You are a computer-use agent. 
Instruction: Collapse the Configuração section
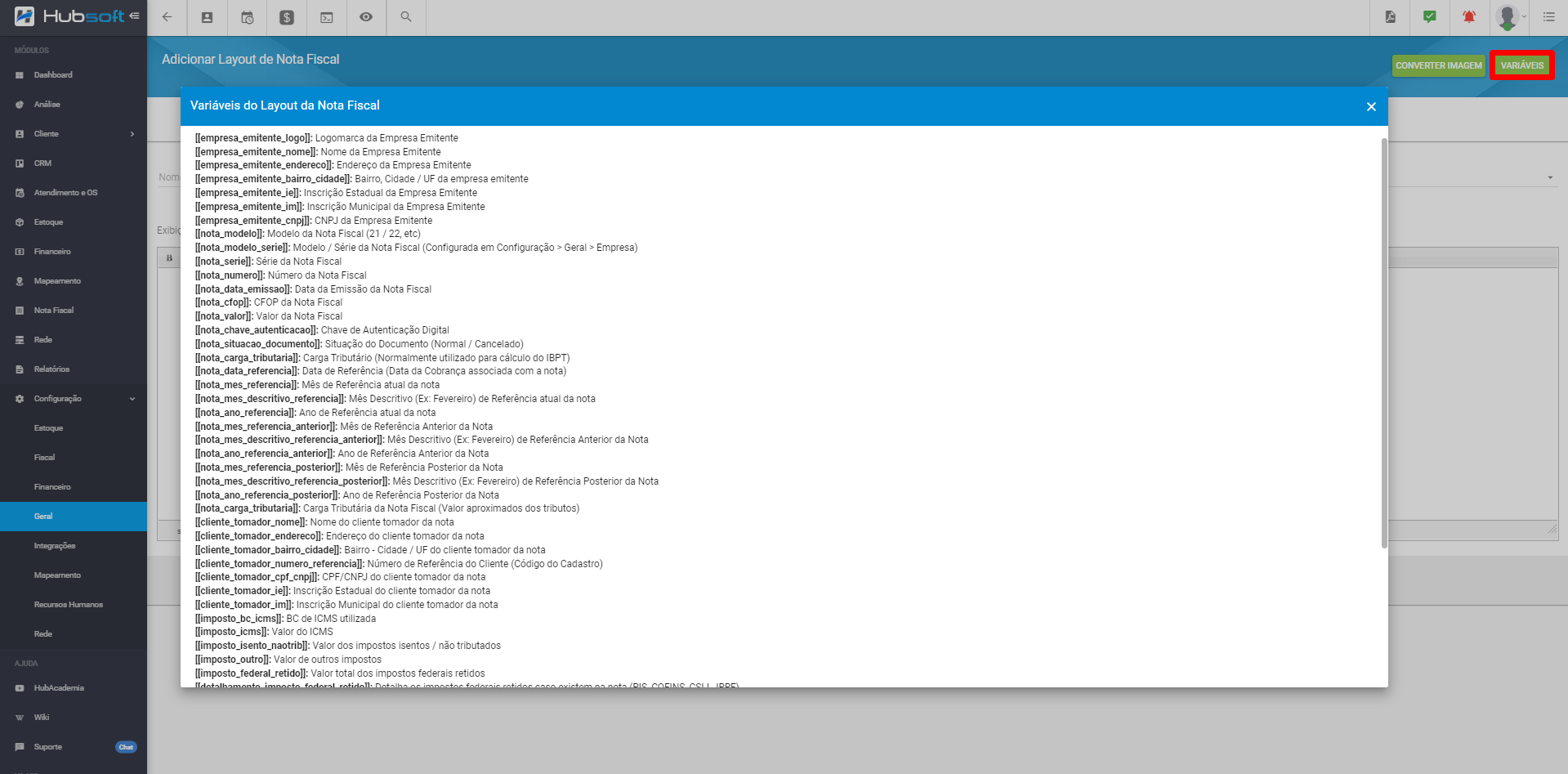pos(74,398)
